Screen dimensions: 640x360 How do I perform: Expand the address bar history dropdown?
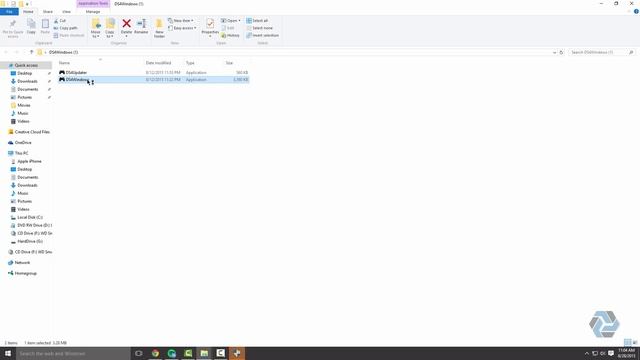point(554,52)
